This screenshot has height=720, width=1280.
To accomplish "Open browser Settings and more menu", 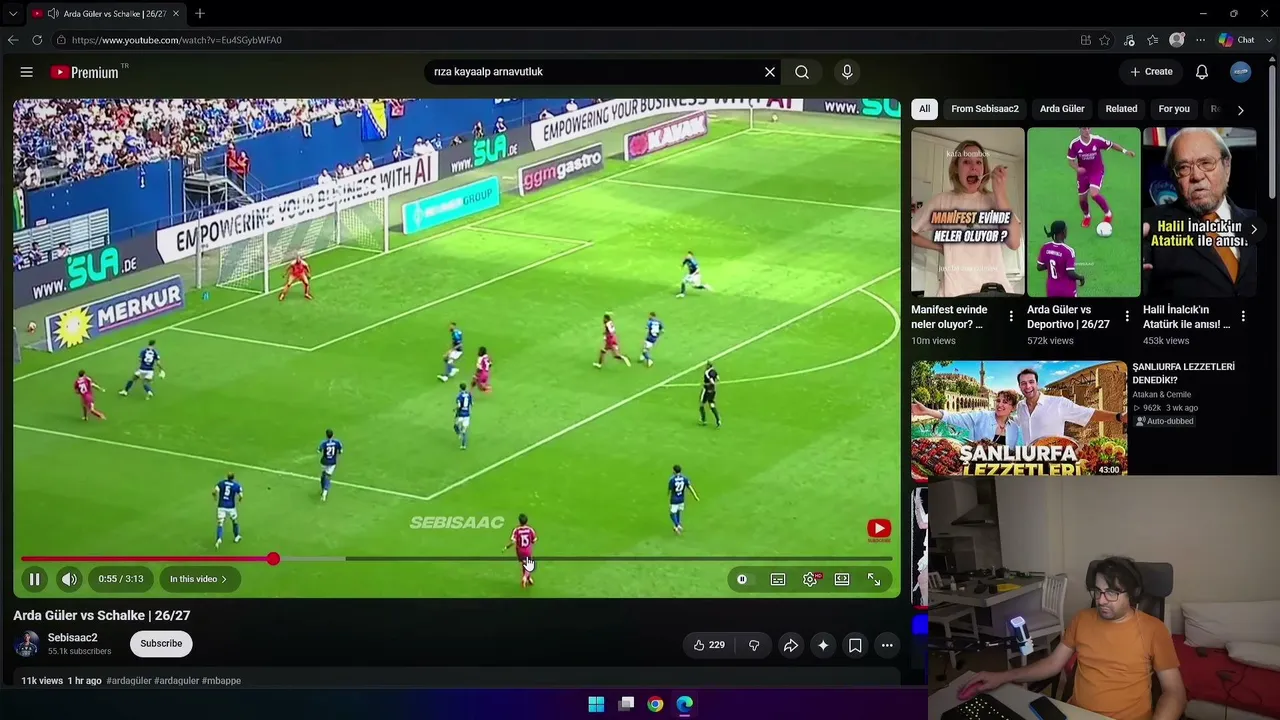I will tap(1201, 40).
